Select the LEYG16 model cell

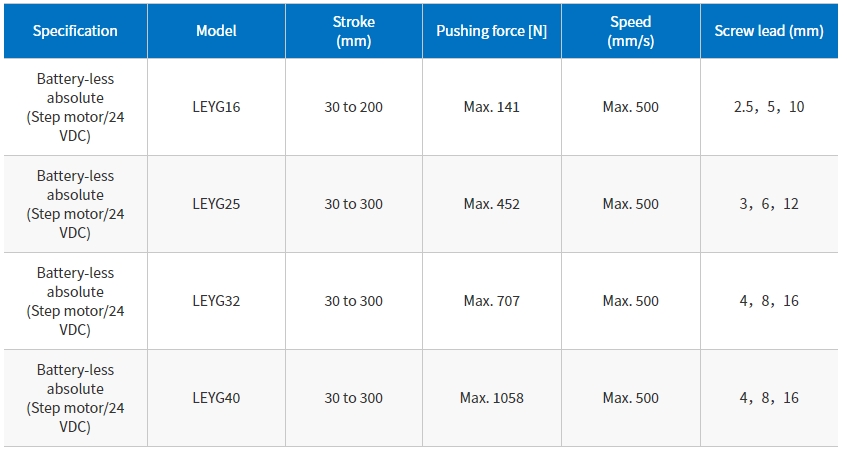pos(216,107)
